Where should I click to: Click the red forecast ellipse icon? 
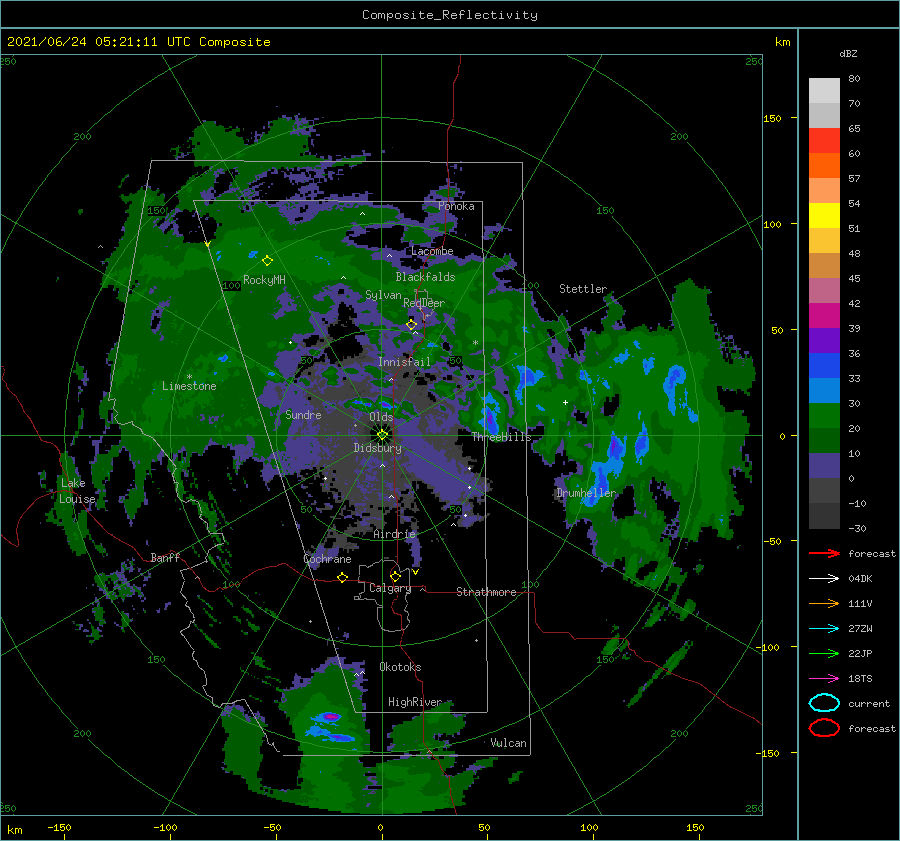[824, 728]
